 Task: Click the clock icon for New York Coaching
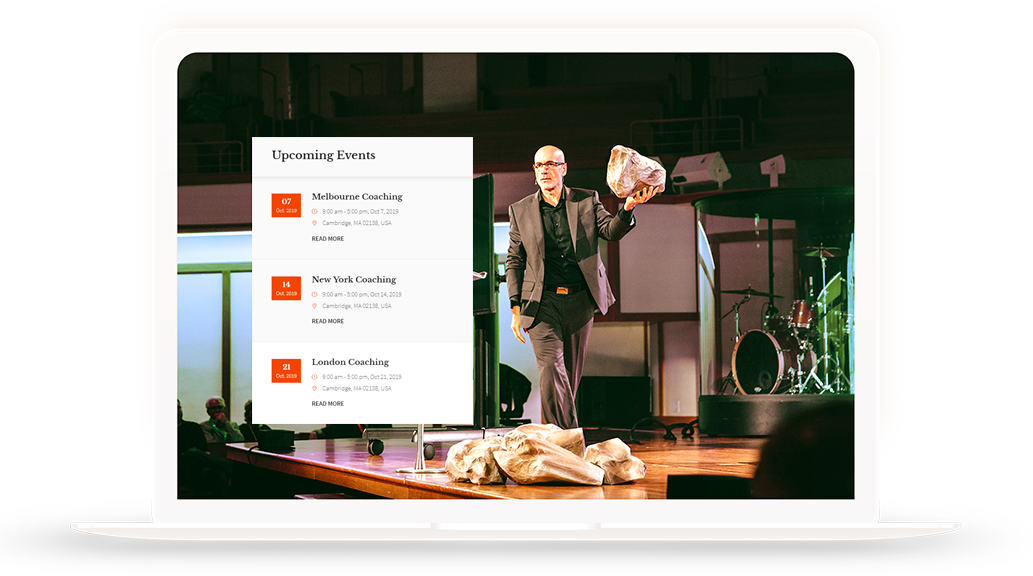tap(315, 294)
